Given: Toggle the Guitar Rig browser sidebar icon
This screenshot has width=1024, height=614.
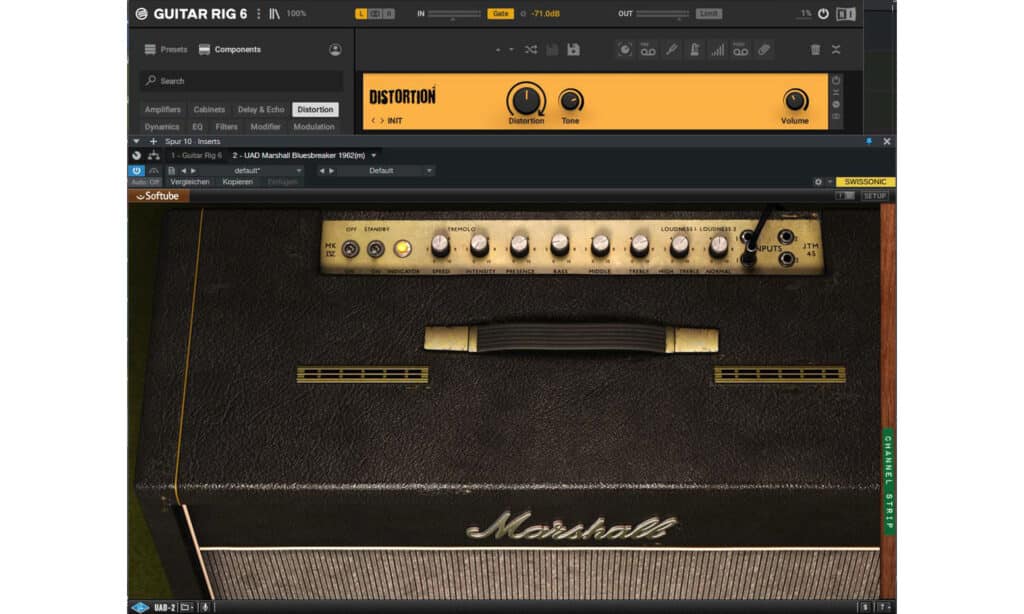Looking at the screenshot, I should [274, 14].
